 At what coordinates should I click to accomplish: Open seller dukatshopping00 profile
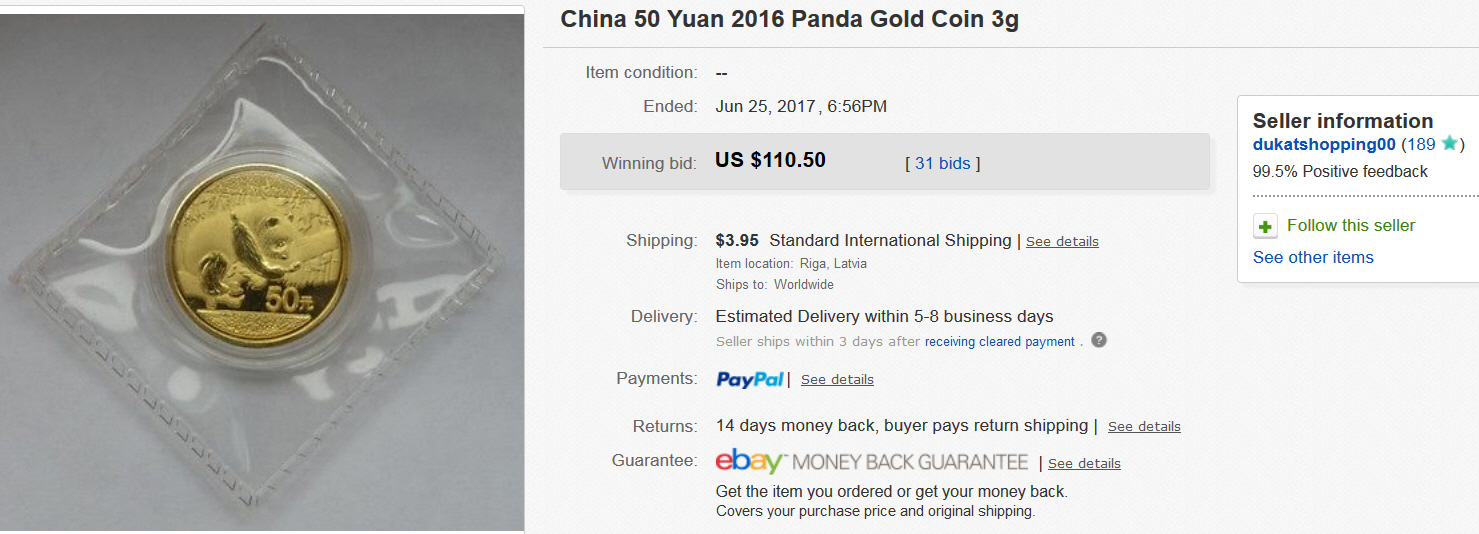coord(1324,144)
